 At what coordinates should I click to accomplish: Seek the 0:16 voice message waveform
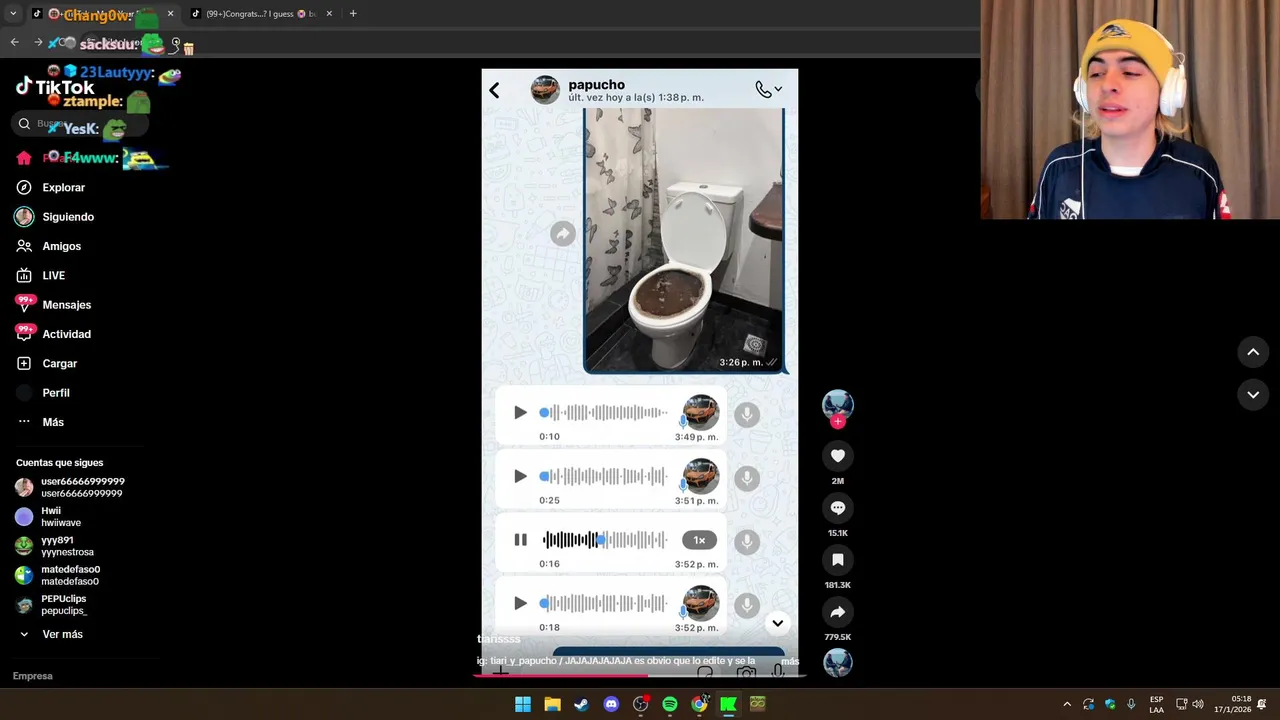click(605, 540)
